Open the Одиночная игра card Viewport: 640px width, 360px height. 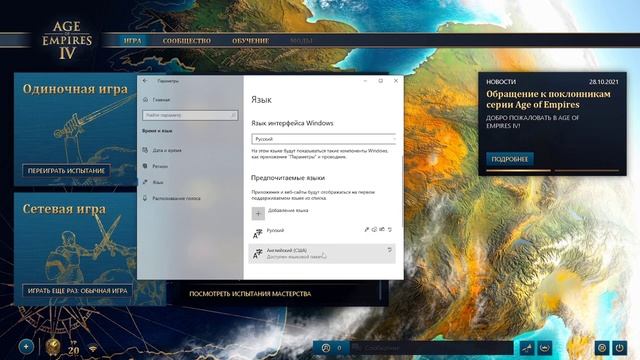[x=76, y=129]
